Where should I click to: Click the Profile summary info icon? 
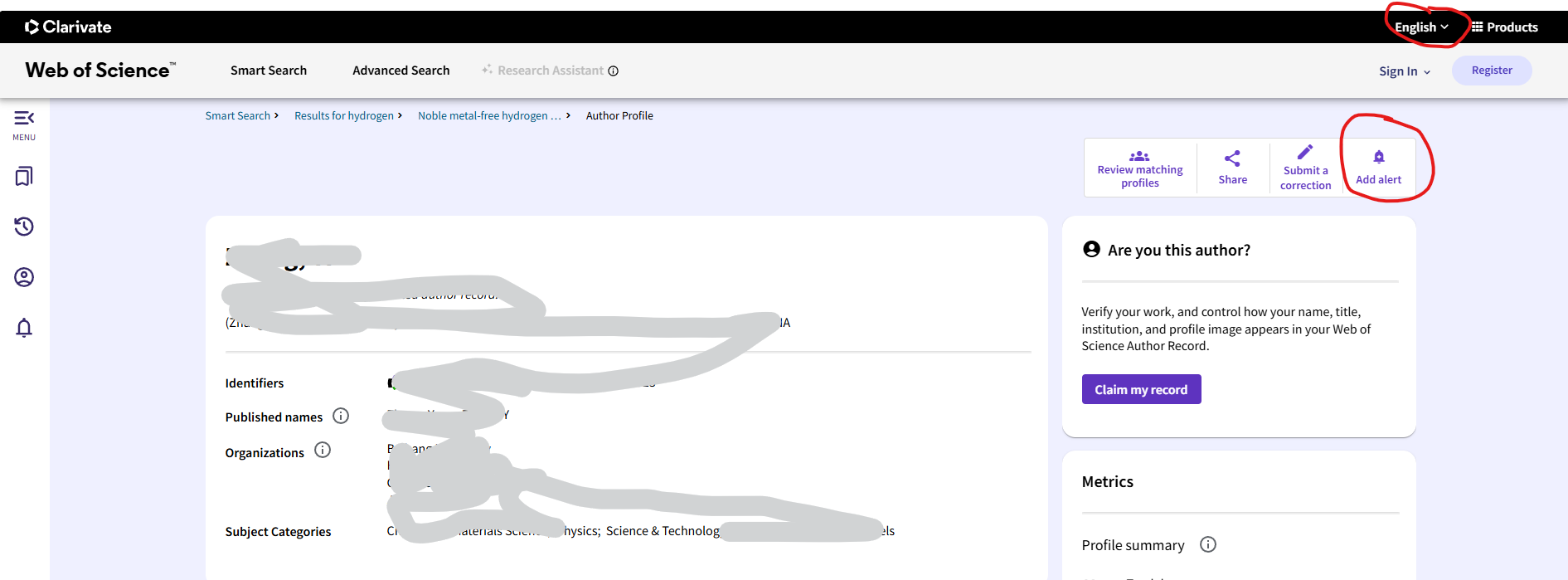click(x=1208, y=544)
